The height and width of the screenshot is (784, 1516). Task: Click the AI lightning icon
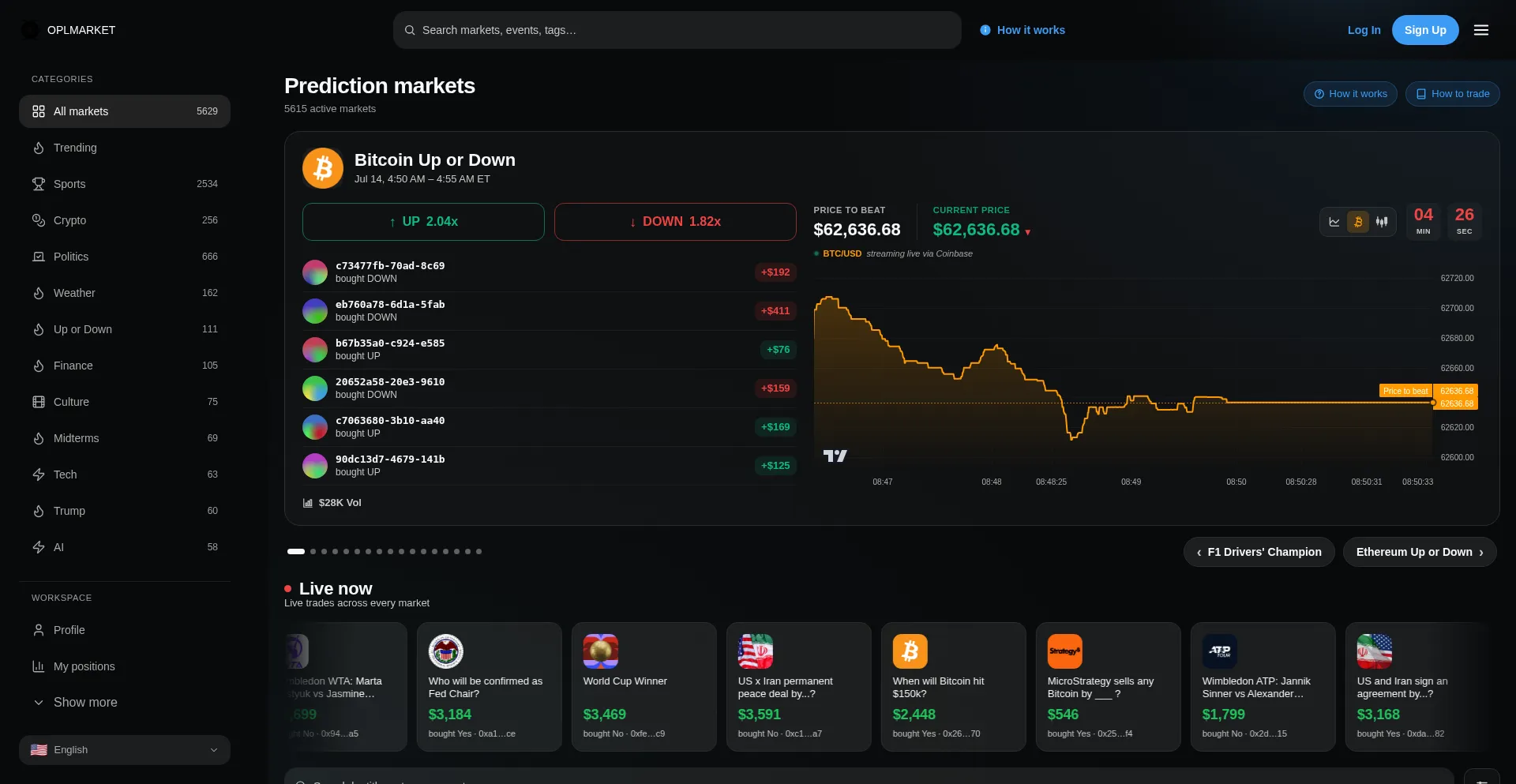pyautogui.click(x=39, y=547)
